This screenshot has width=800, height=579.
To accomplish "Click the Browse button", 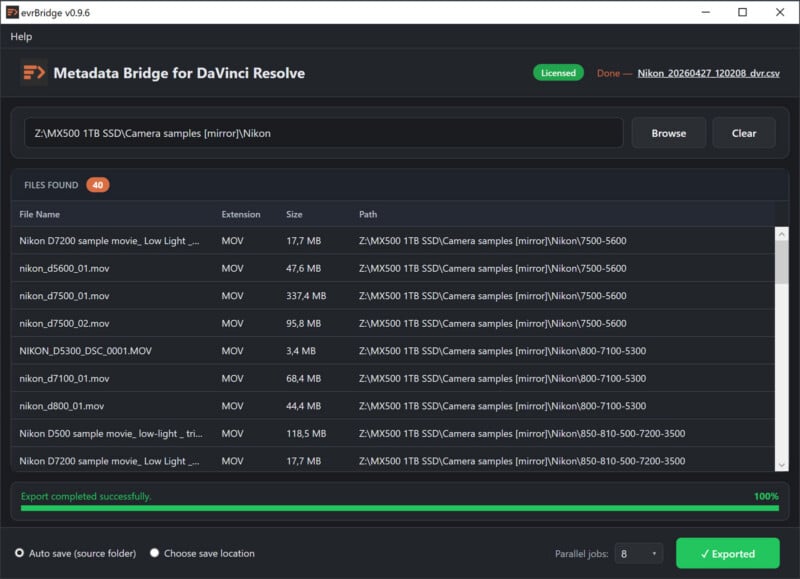I will pos(668,132).
